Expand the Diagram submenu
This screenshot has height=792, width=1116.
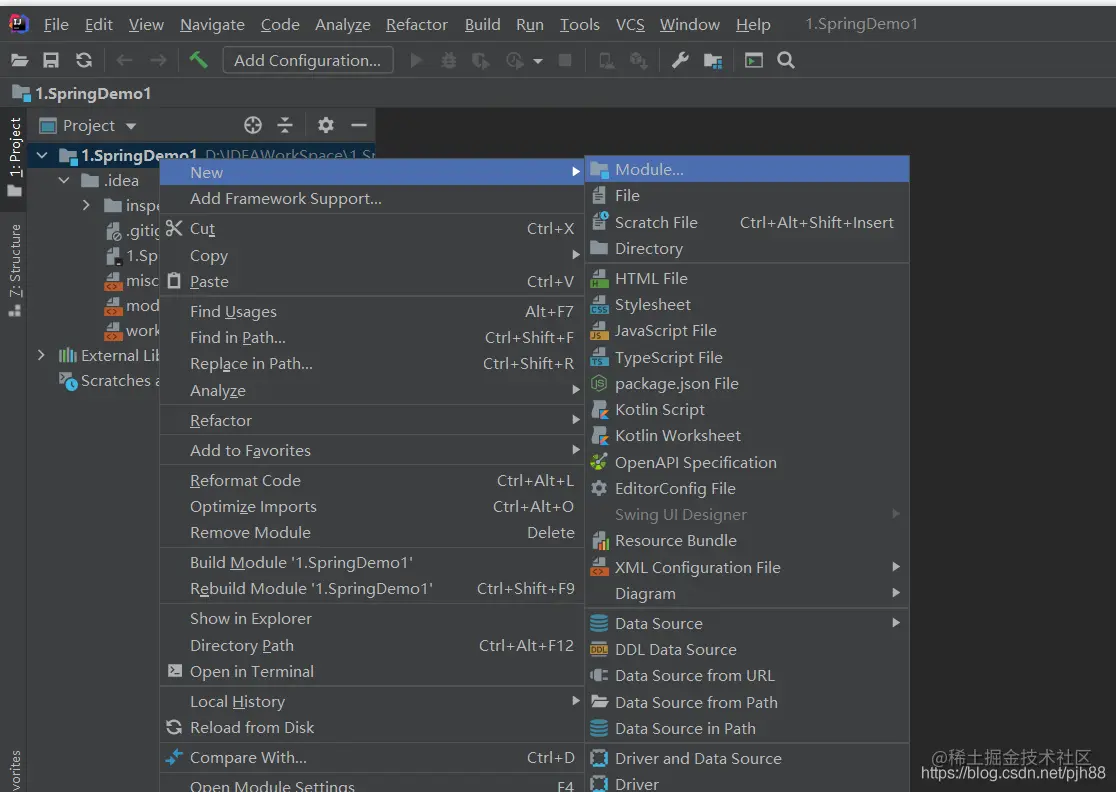tap(747, 593)
